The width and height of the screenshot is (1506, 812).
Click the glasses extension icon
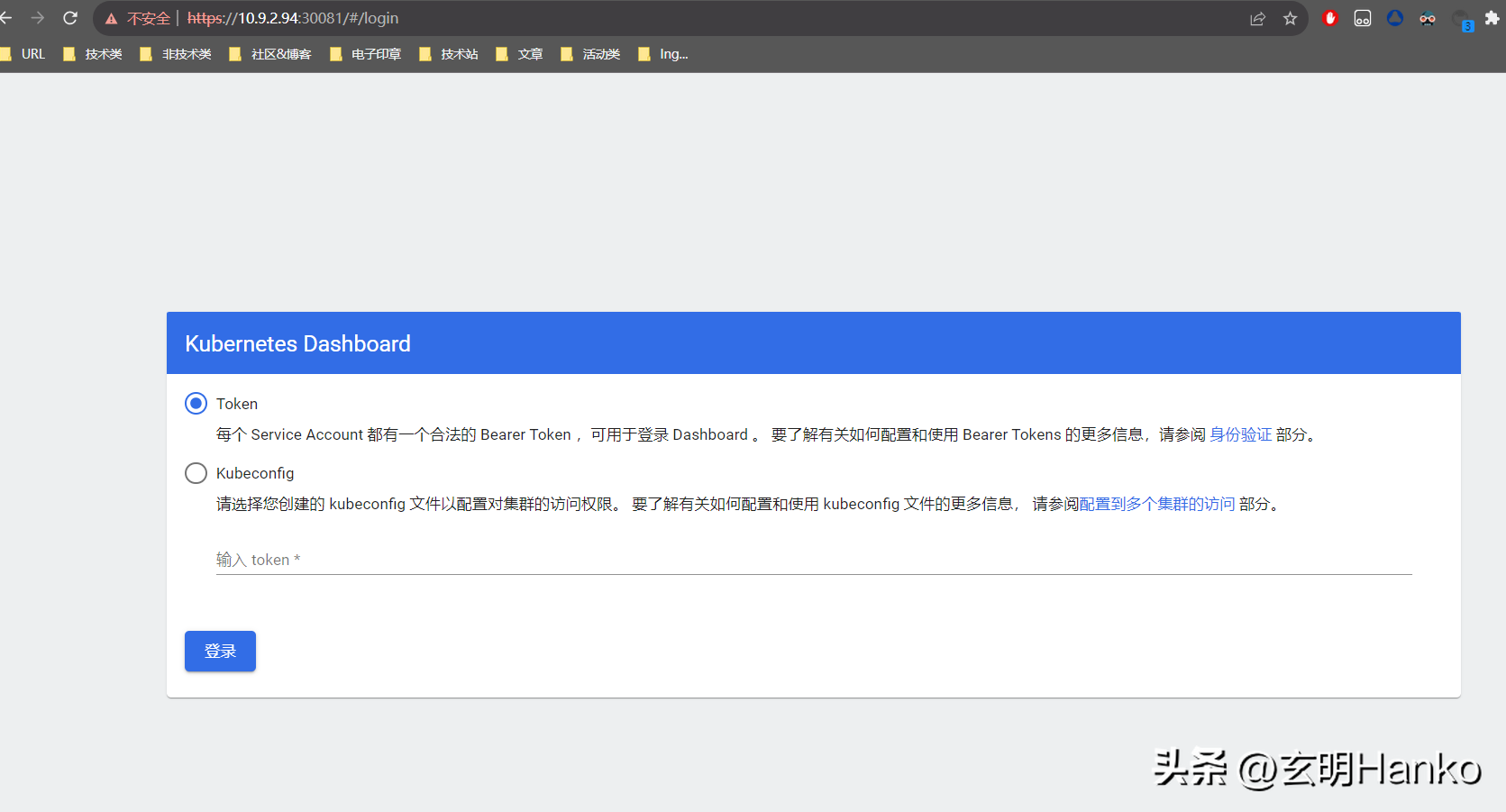click(x=1428, y=18)
